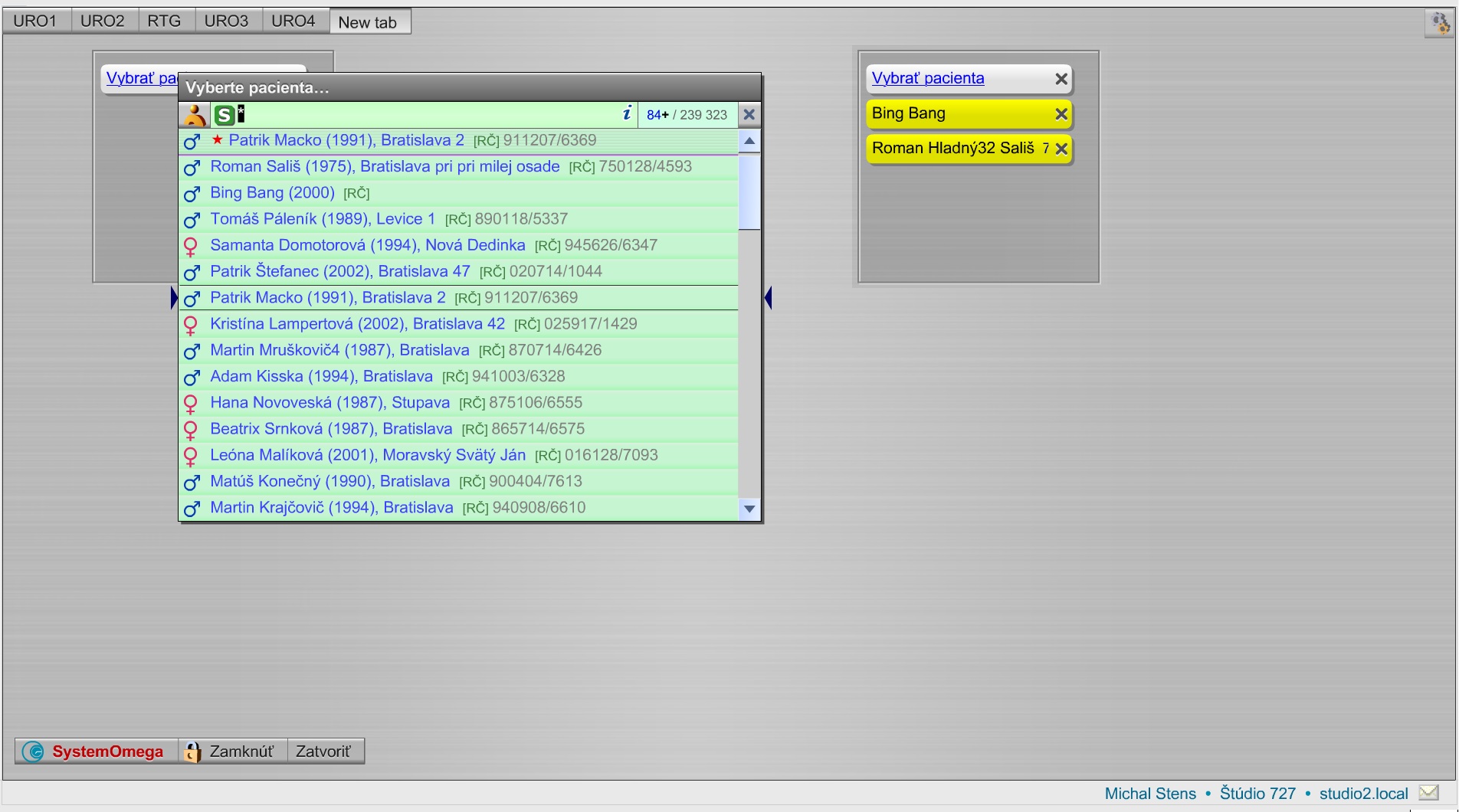
Task: Click the up arrow of the patient list scrollbar
Action: pyautogui.click(x=749, y=141)
